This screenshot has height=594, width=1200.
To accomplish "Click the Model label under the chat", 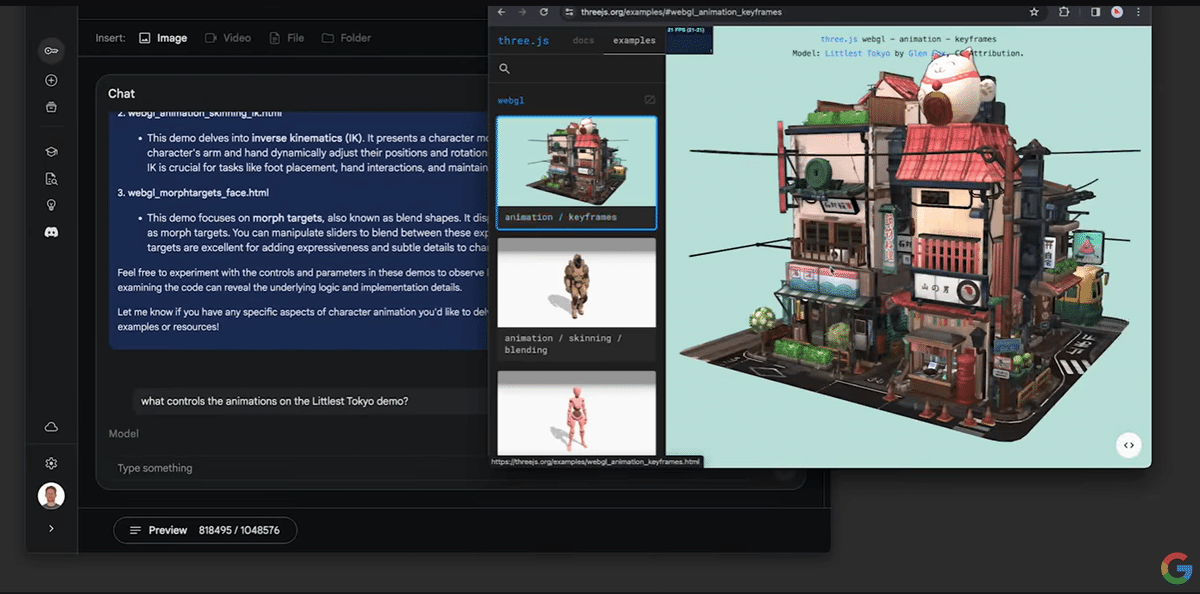I will [x=123, y=434].
